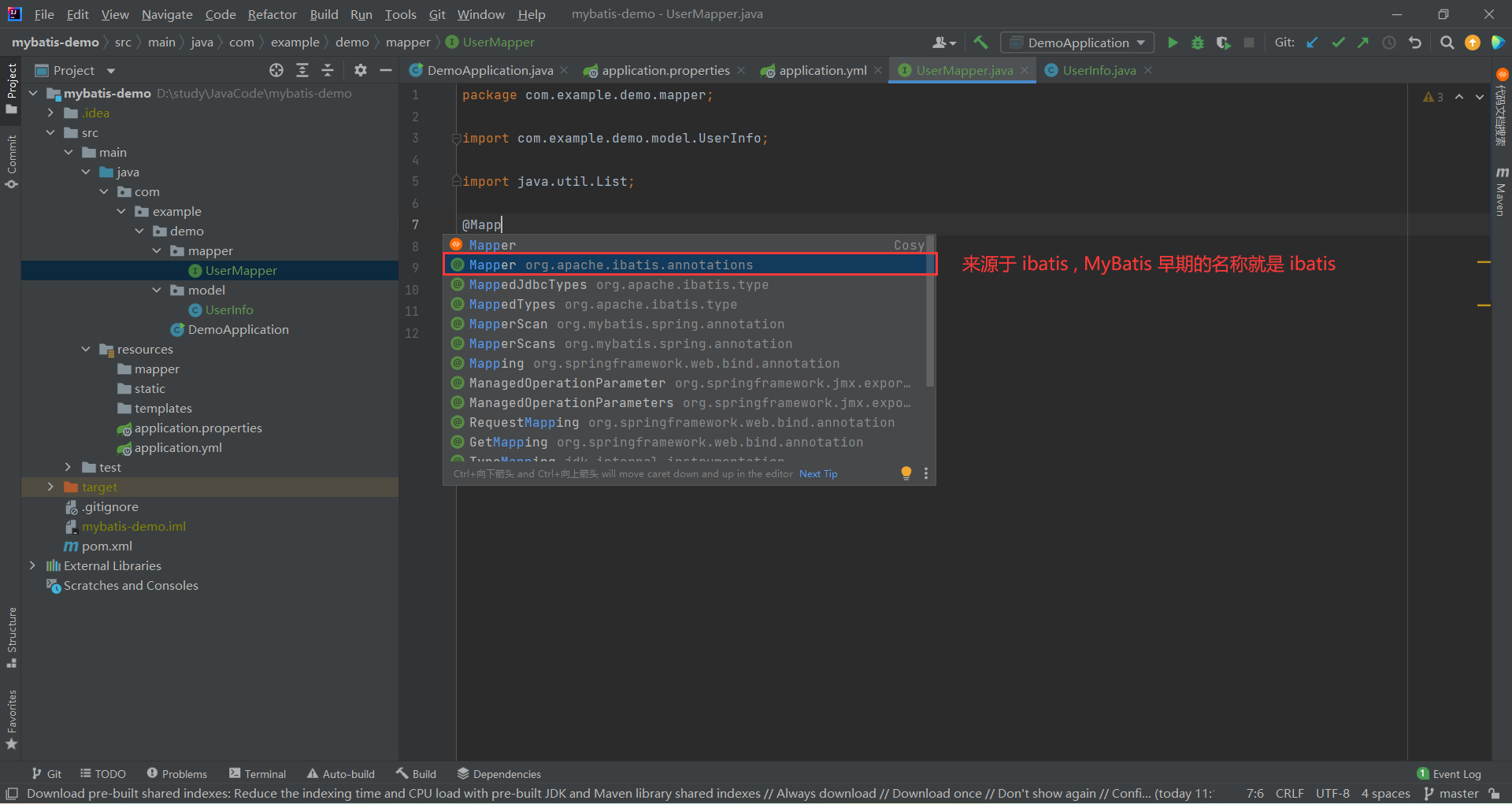1512x804 pixels.
Task: Change CRLF line separator in status bar
Action: [x=1289, y=793]
